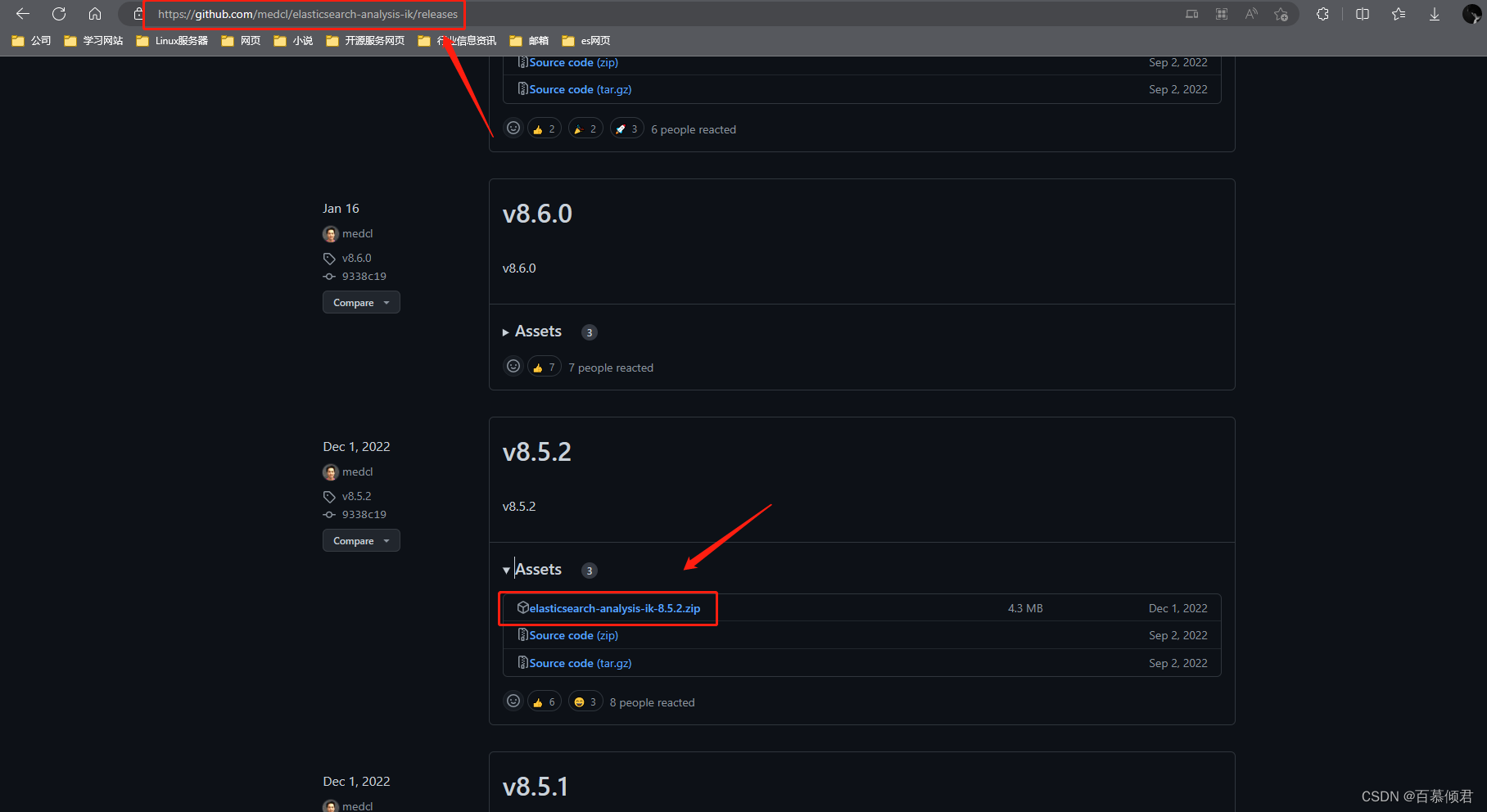This screenshot has width=1487, height=812.
Task: Open Linux服务器 bookmark folder
Action: click(172, 41)
